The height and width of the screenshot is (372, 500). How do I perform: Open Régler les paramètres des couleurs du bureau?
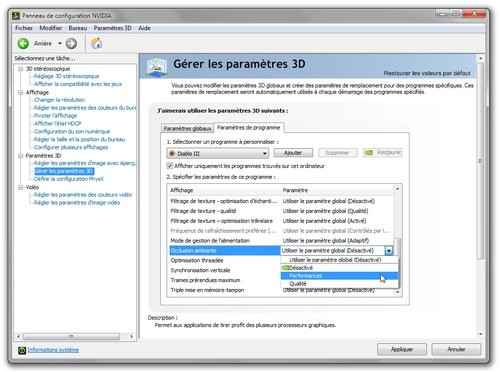pyautogui.click(x=85, y=108)
